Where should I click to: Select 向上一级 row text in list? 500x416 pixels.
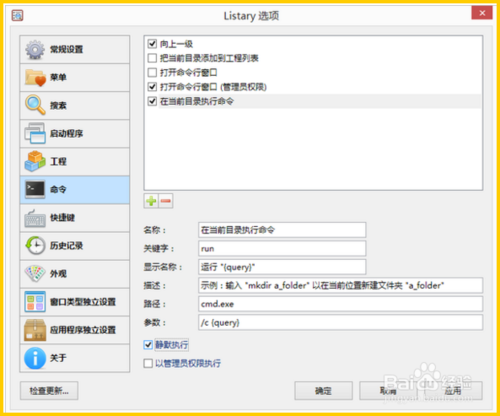click(176, 44)
